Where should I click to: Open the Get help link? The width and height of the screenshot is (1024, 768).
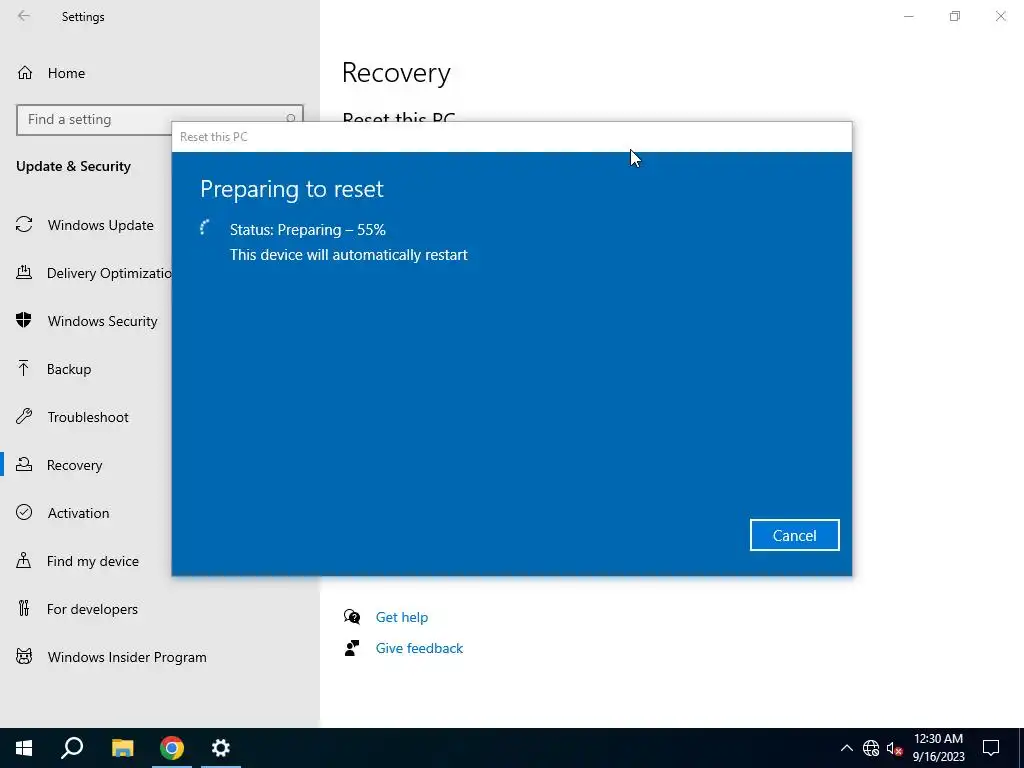point(402,617)
